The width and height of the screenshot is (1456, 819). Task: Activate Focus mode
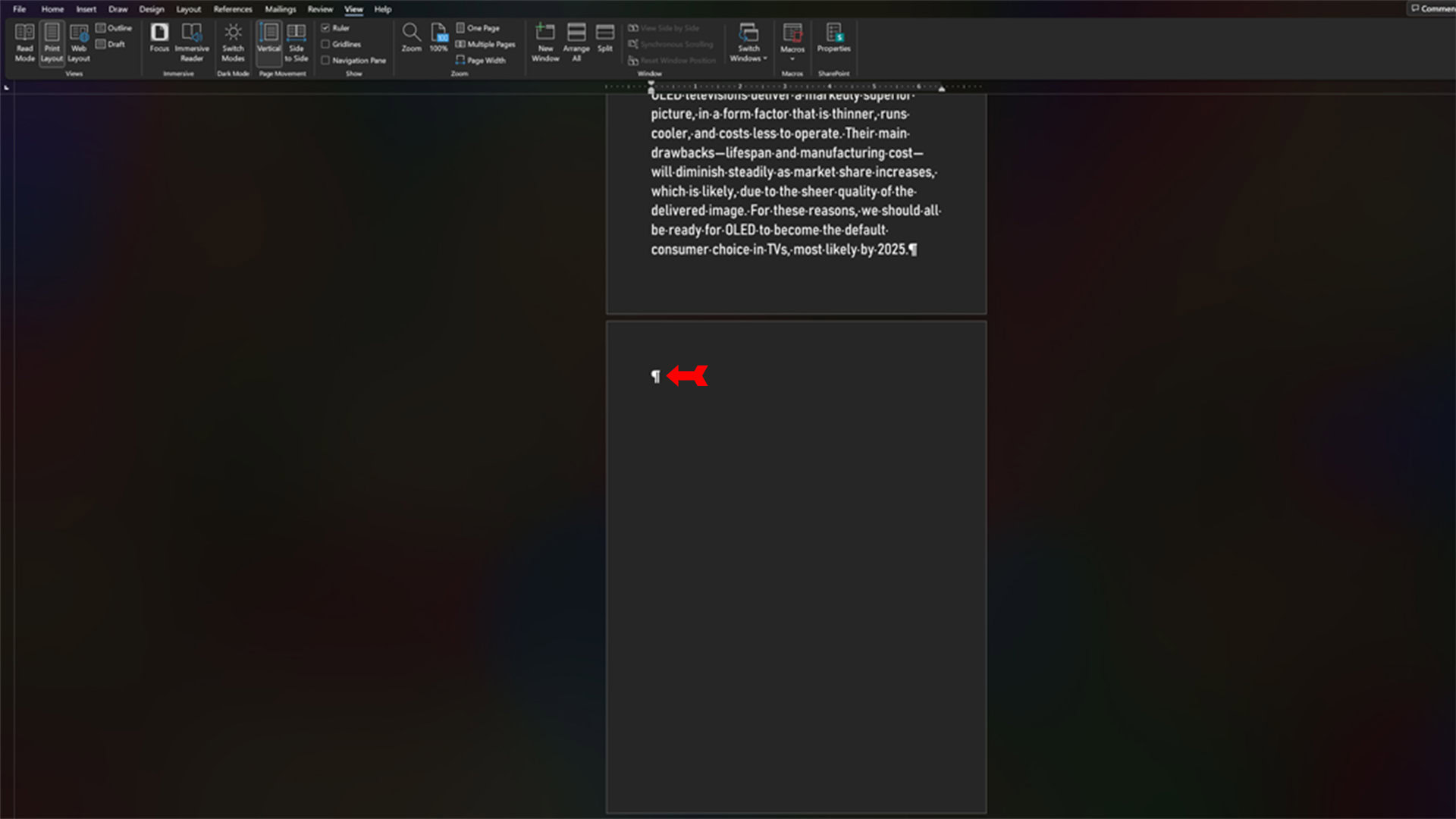pos(159,38)
